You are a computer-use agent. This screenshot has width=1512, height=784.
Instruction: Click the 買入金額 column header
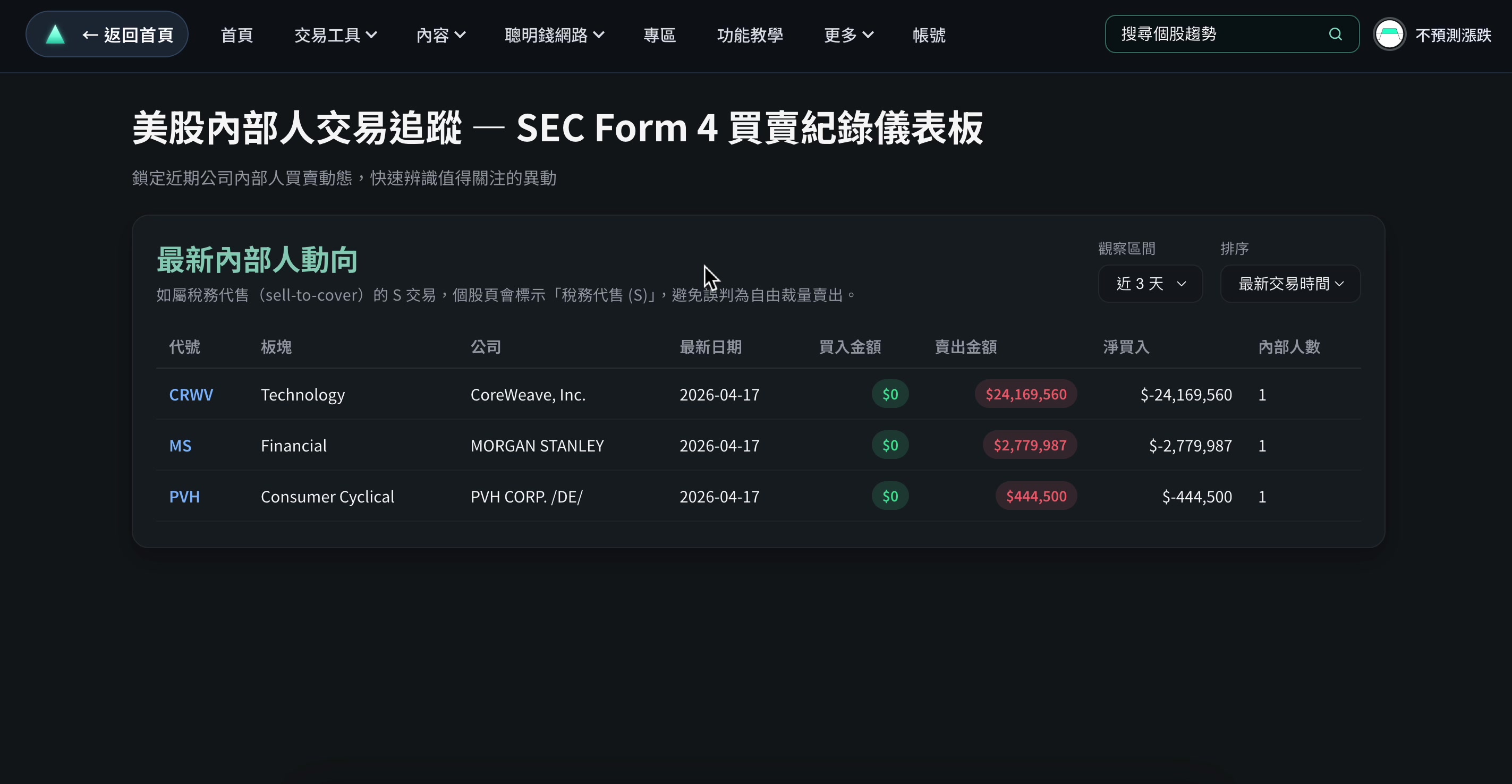tap(850, 347)
